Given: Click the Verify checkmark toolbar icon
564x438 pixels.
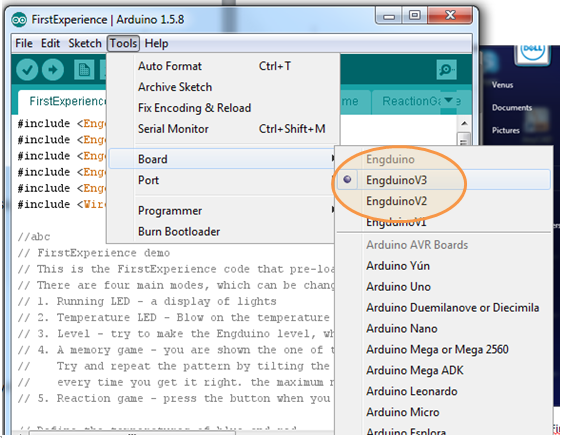Looking at the screenshot, I should pyautogui.click(x=27, y=70).
